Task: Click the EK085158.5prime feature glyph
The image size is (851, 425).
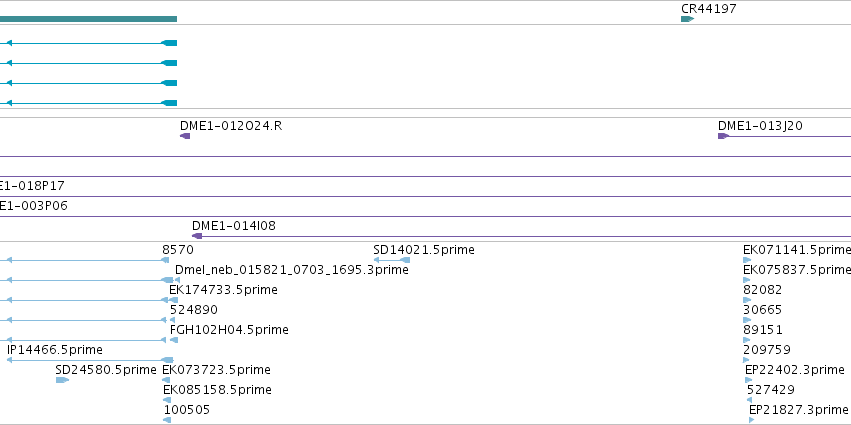Action: [x=167, y=400]
